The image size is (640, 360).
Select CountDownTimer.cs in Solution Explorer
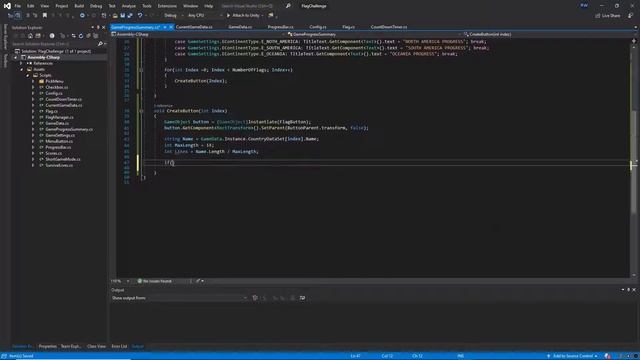click(64, 99)
